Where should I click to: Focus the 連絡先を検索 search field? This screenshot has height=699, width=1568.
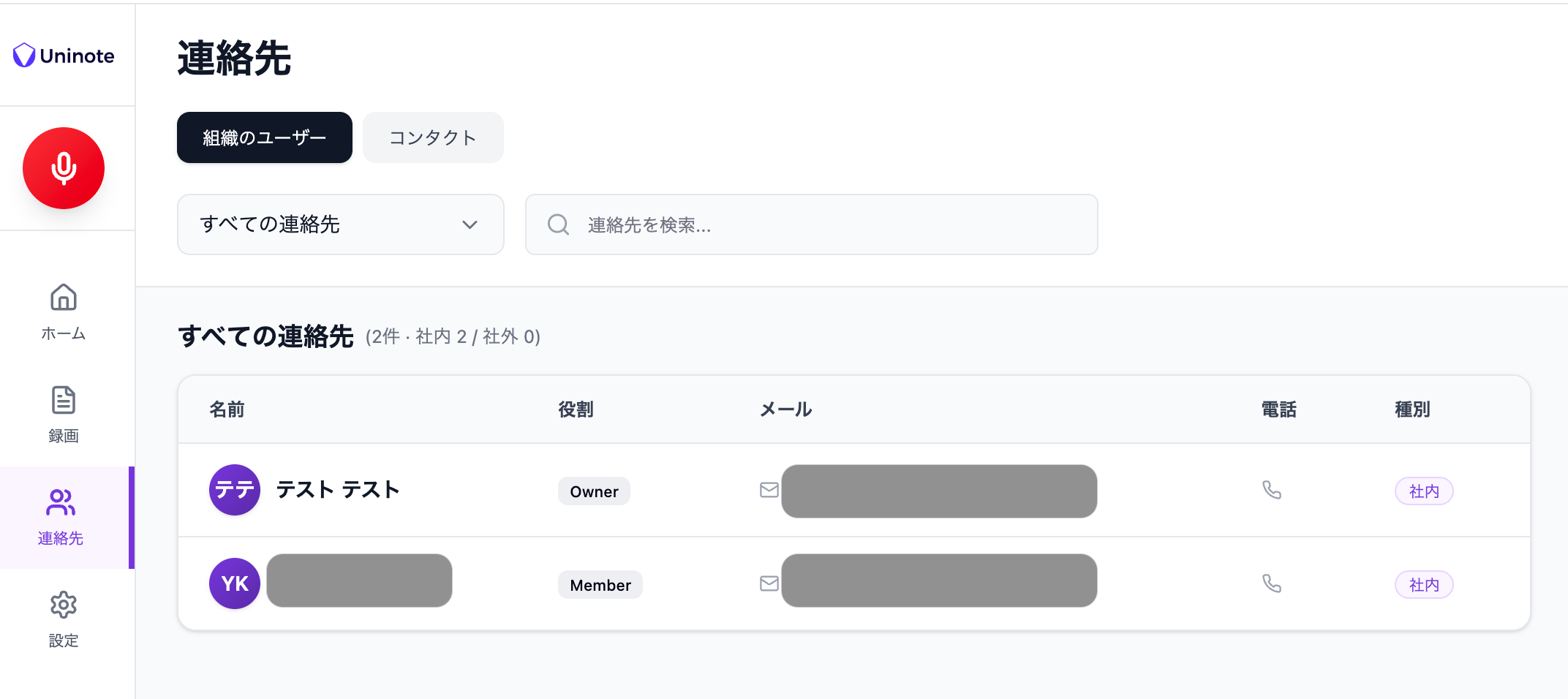pyautogui.click(x=812, y=224)
